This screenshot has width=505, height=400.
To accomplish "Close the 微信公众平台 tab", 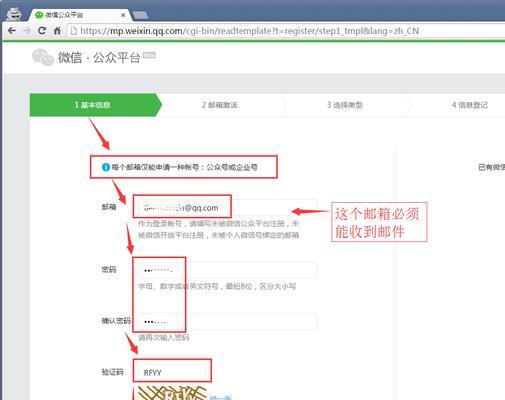I will point(123,15).
